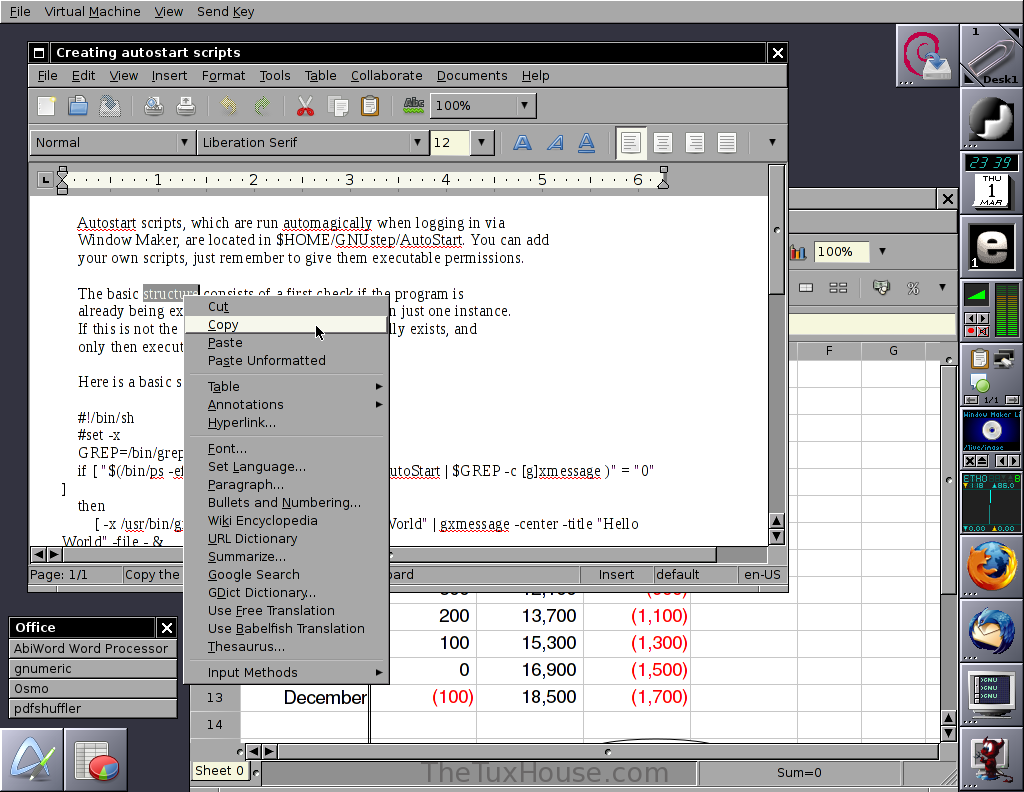This screenshot has width=1024, height=792.
Task: Click the horizontal ruler at the 3 mark
Action: [349, 180]
